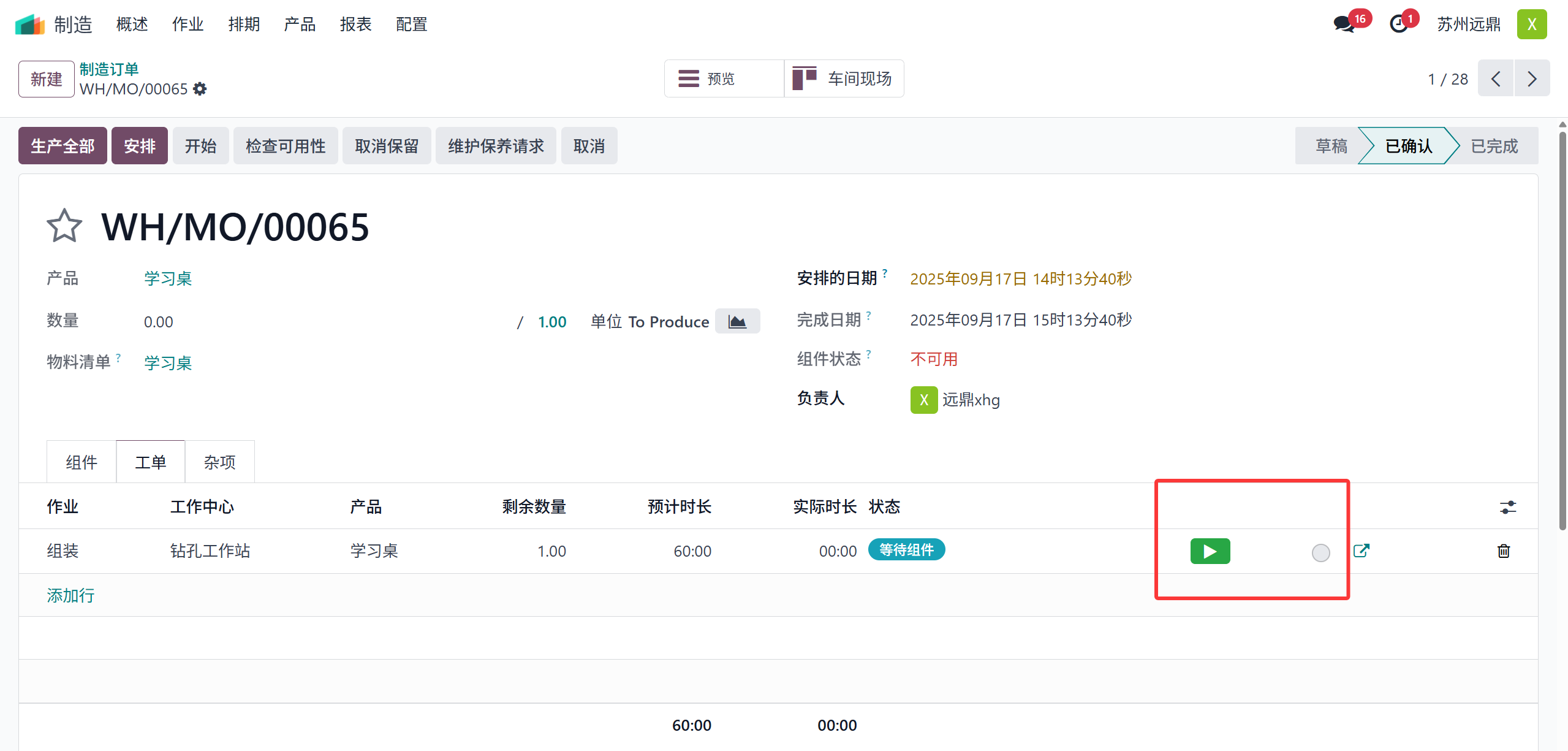The image size is (1568, 751).
Task: Click the favorite star icon beside WH/MO/00065
Action: tap(64, 226)
